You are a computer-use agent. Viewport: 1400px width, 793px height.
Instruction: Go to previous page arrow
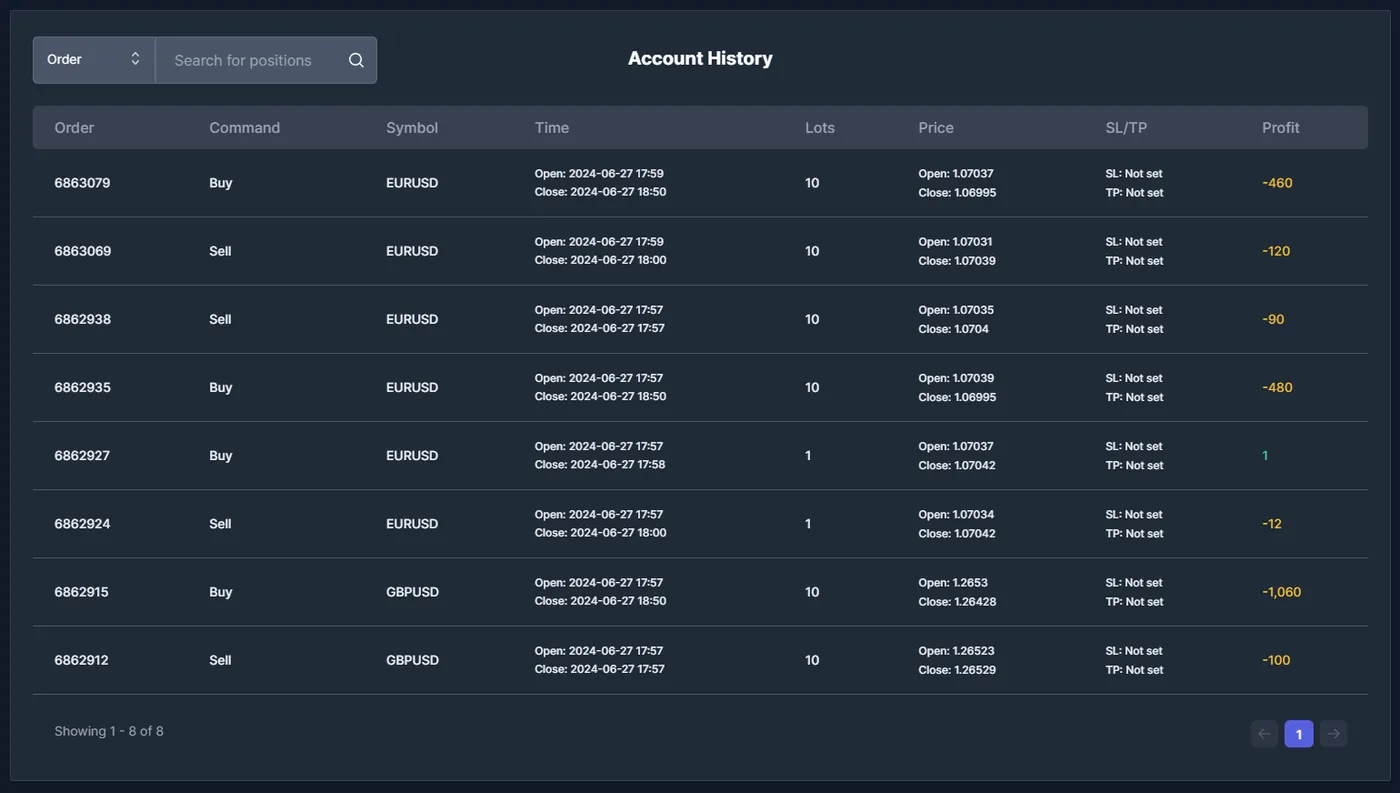pyautogui.click(x=1264, y=734)
